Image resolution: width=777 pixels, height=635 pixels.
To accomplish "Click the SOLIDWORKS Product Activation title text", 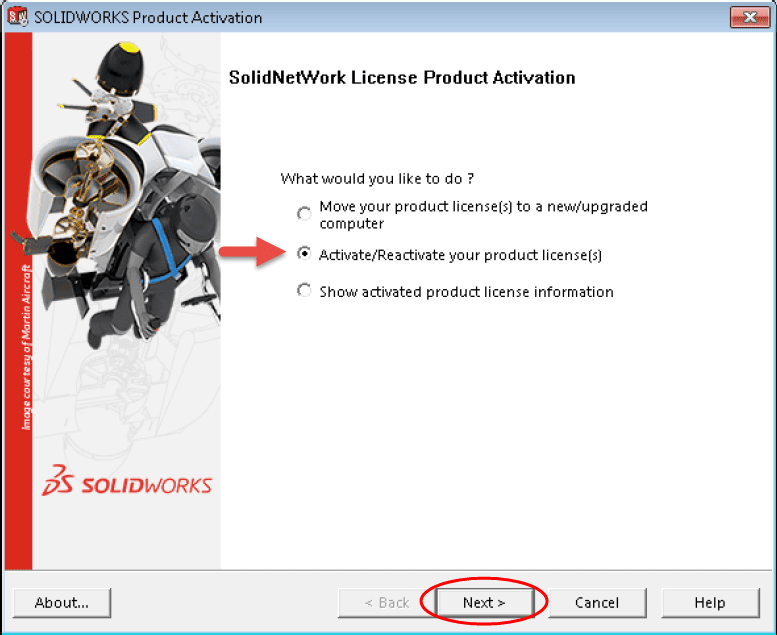I will [148, 18].
